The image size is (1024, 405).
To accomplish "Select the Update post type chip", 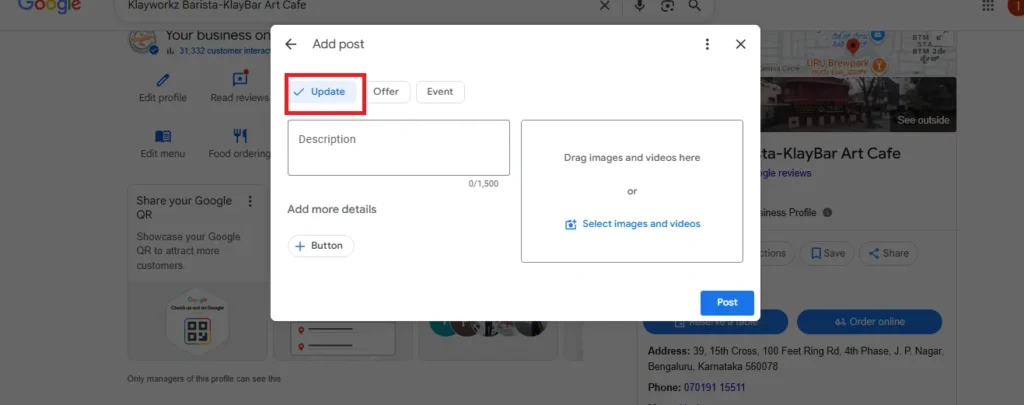I will coord(321,92).
